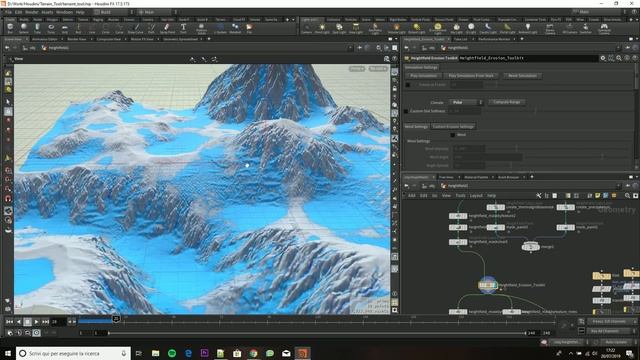640x360 pixels.
Task: Click the node name input field
Action: tap(529, 58)
